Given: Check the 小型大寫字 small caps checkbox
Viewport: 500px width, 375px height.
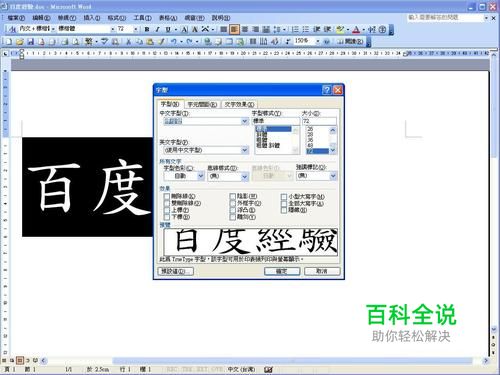Looking at the screenshot, I should 284,197.
